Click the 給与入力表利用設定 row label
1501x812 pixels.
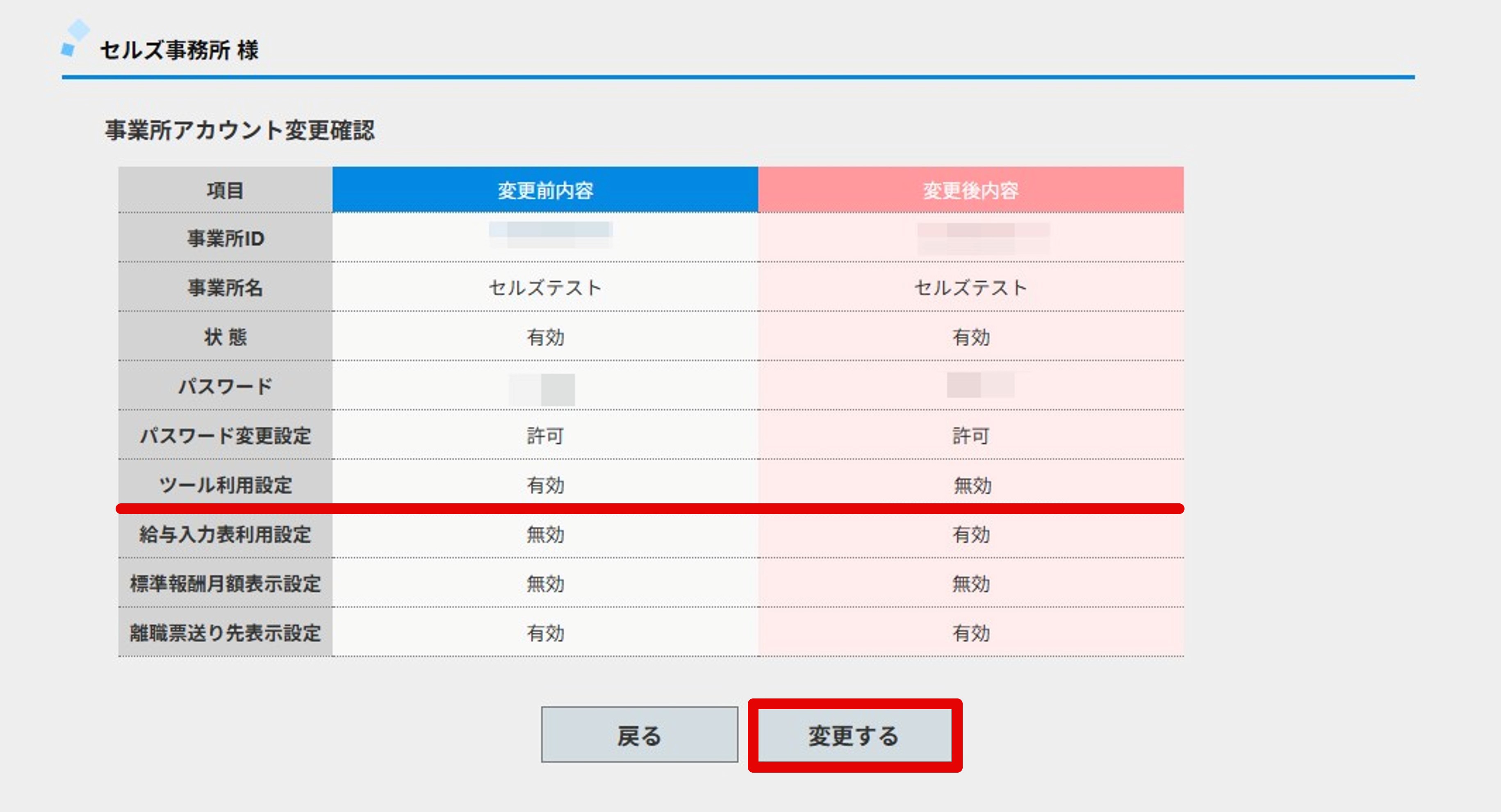click(x=225, y=534)
